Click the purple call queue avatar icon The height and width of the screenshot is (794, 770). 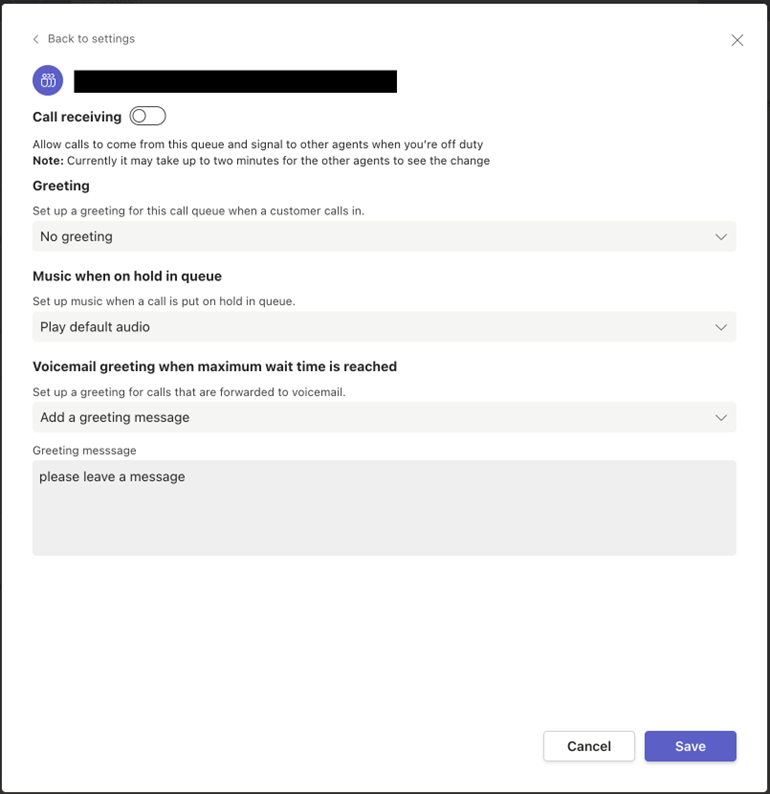point(48,81)
